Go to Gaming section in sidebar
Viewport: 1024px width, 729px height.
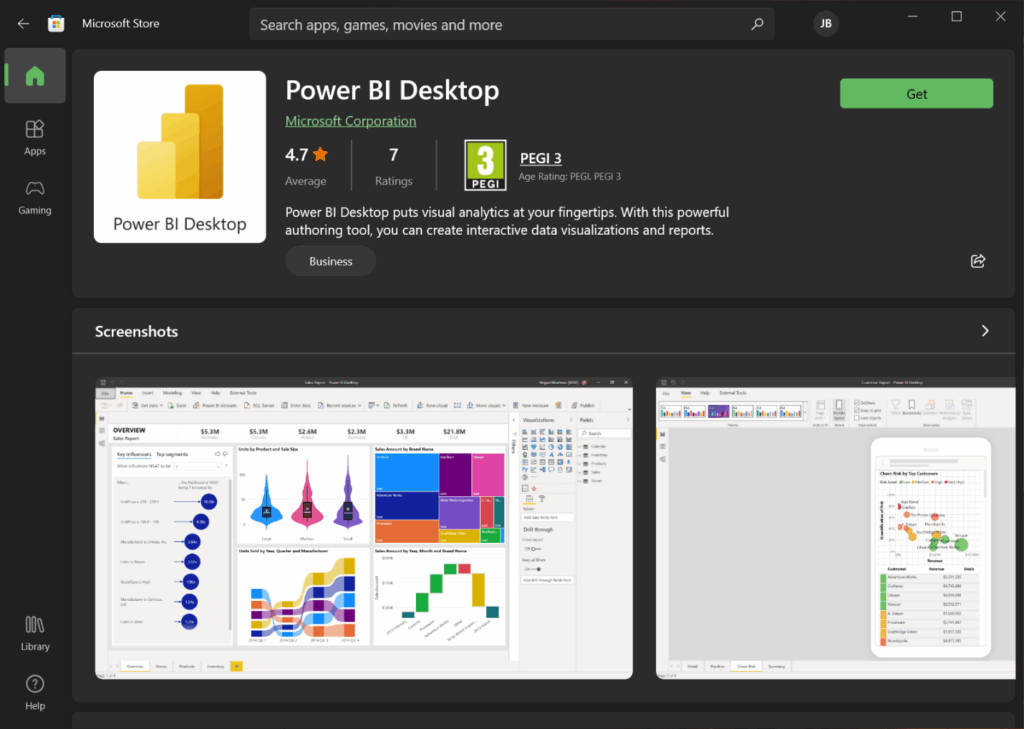(x=35, y=197)
